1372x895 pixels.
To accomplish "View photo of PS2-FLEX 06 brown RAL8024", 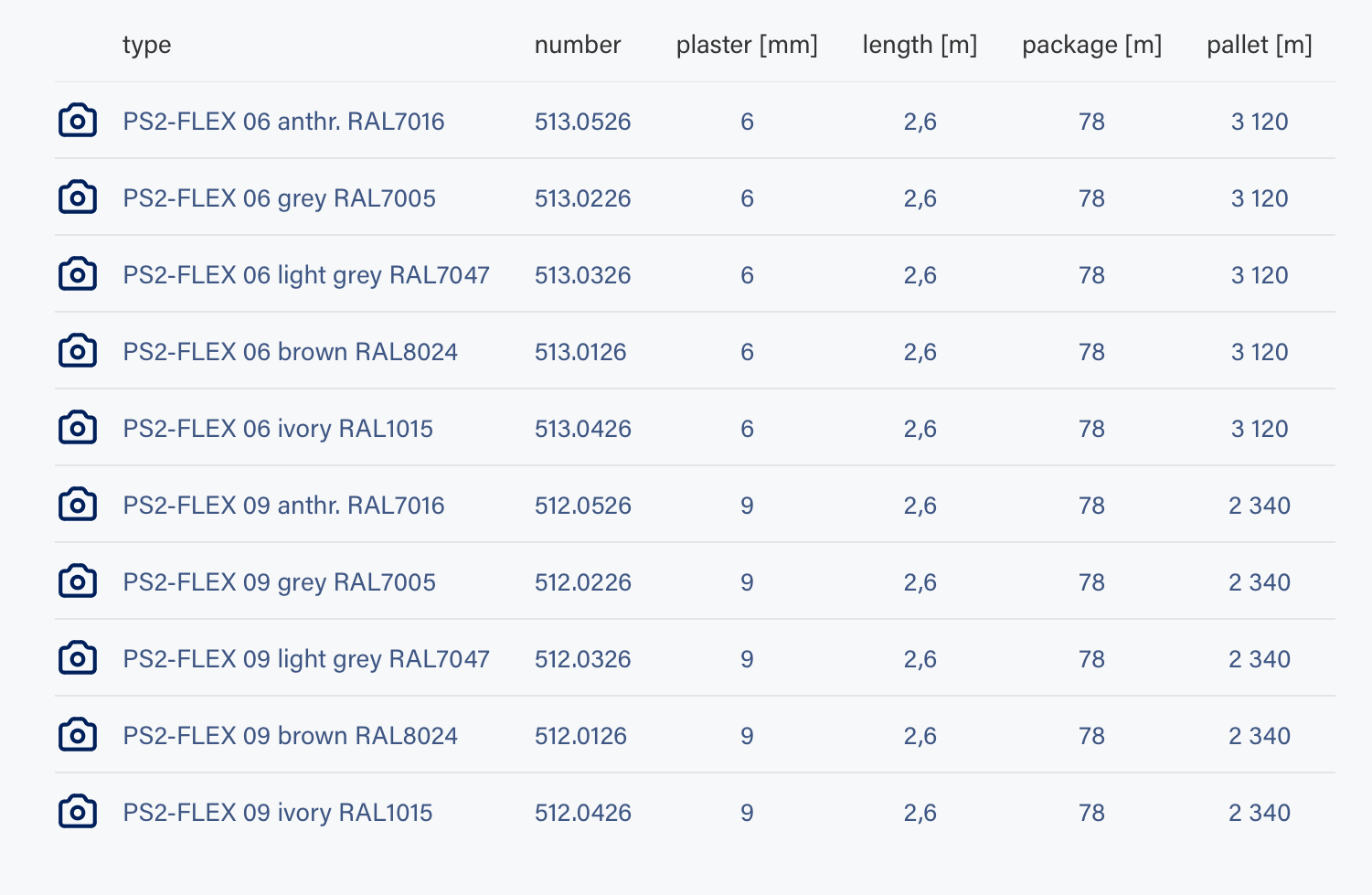I will click(x=78, y=351).
